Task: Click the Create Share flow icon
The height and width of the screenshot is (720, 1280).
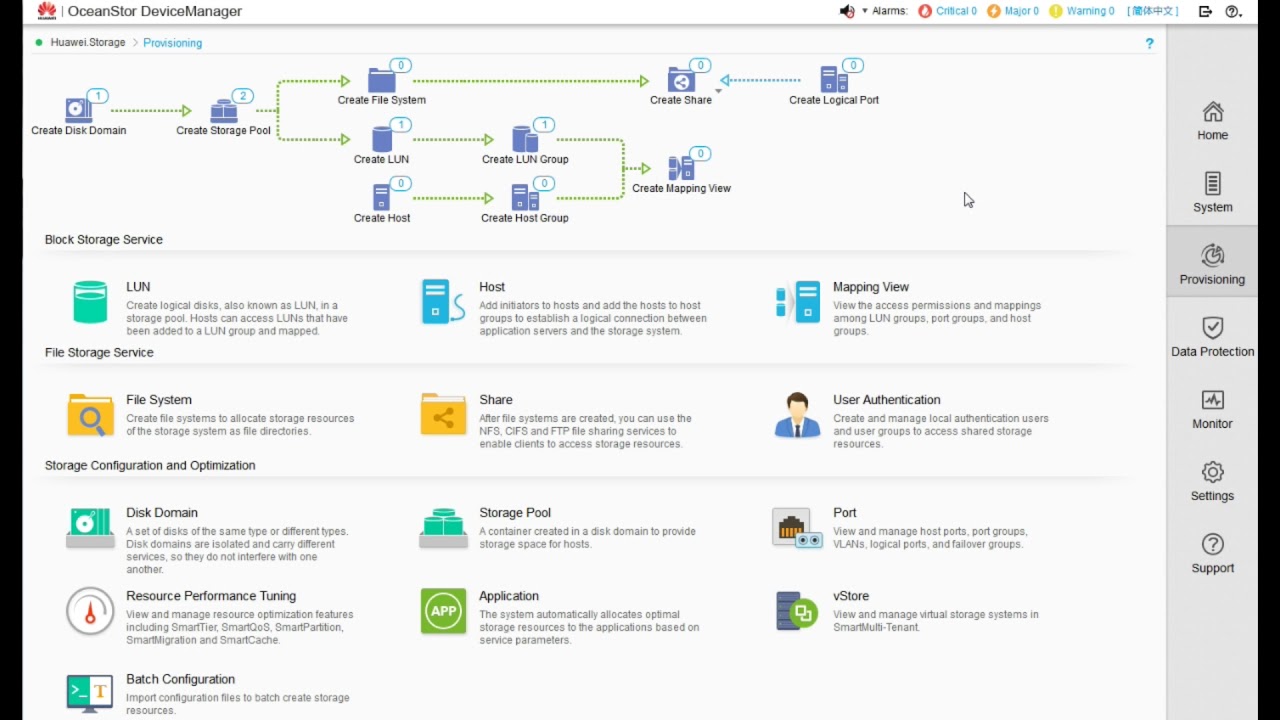Action: (x=681, y=80)
